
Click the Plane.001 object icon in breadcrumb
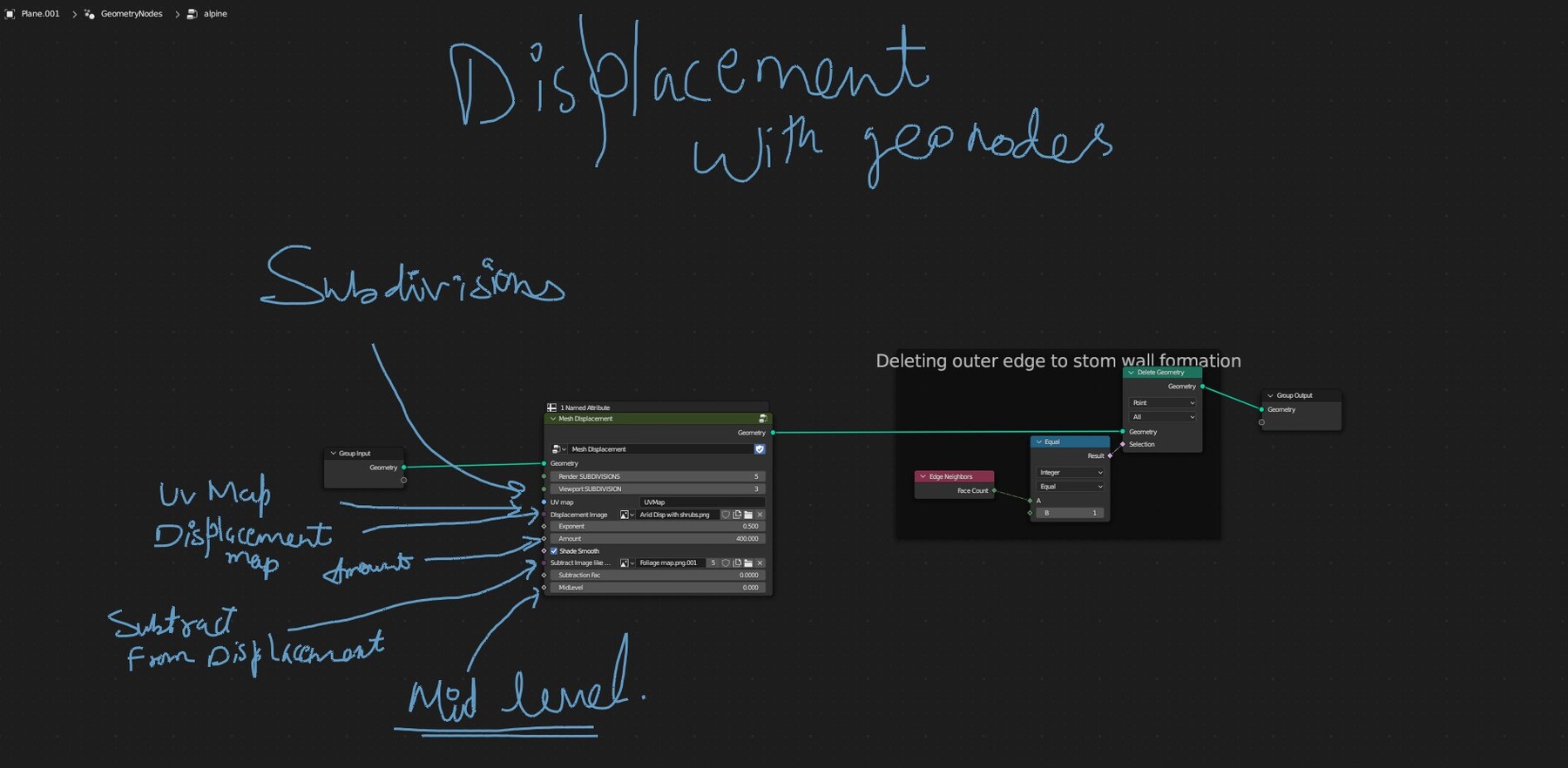pyautogui.click(x=10, y=14)
